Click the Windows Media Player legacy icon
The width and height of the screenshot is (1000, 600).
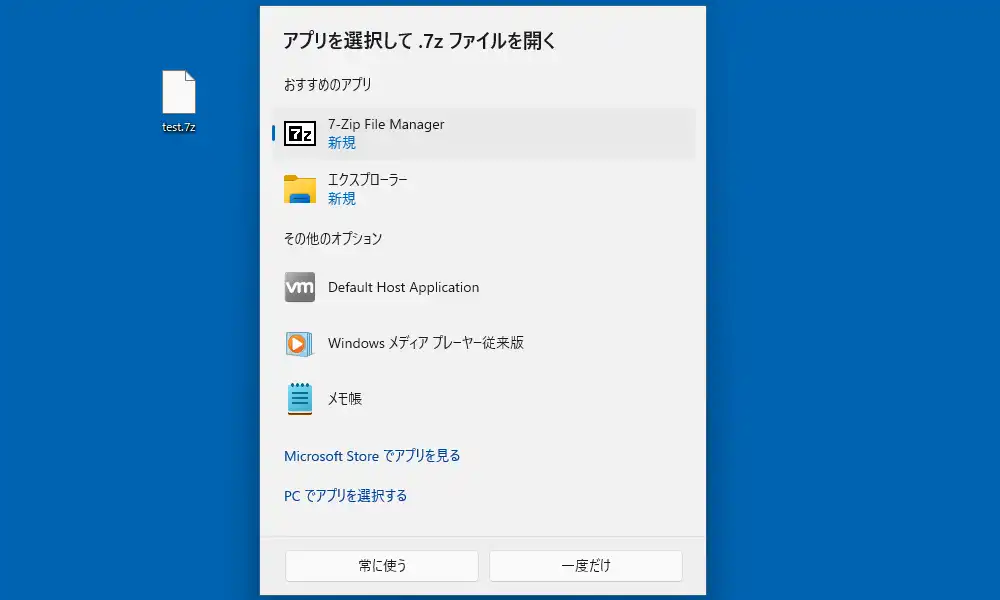pos(299,344)
